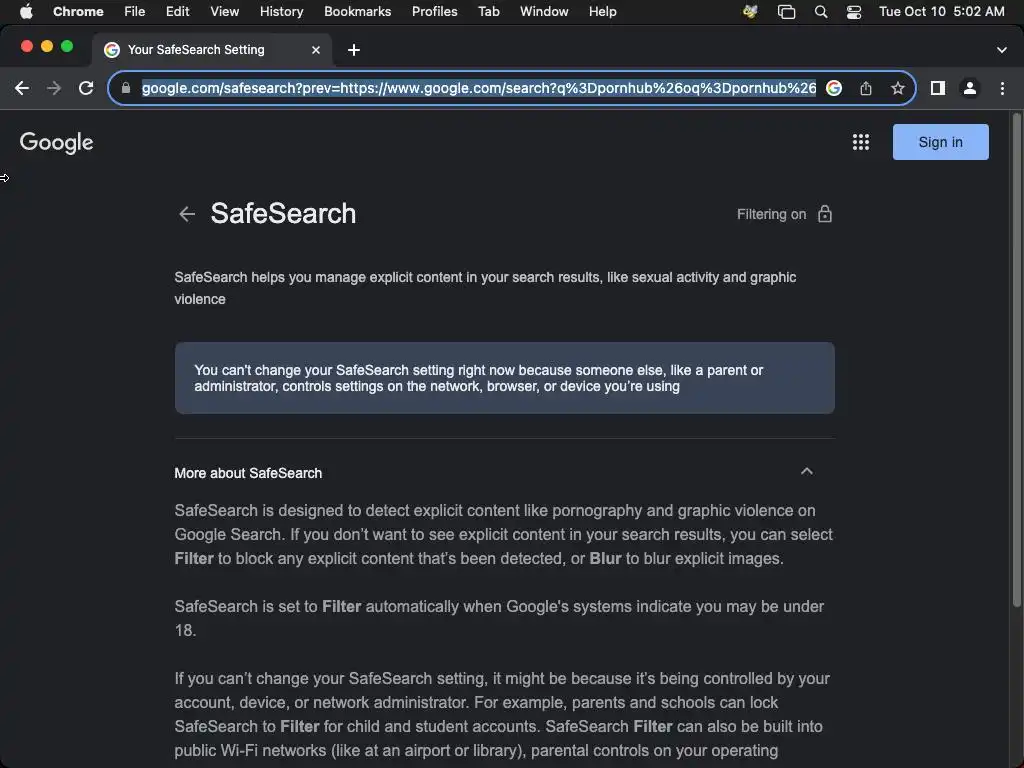Open the Window menu

544,12
